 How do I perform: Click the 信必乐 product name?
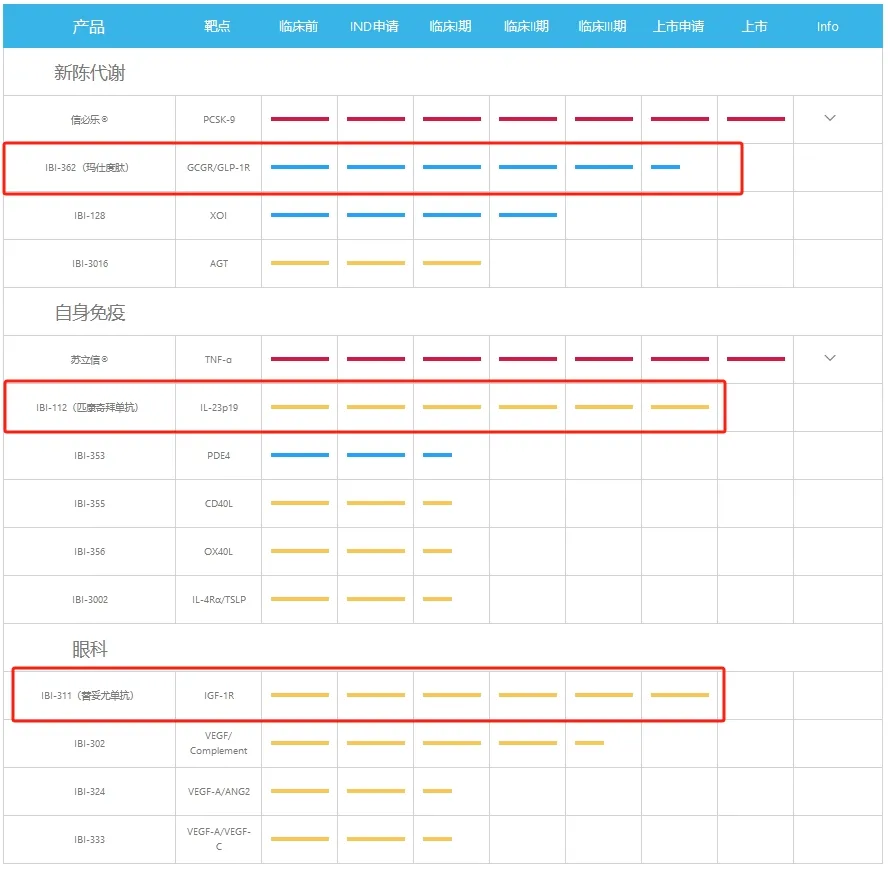point(88,120)
